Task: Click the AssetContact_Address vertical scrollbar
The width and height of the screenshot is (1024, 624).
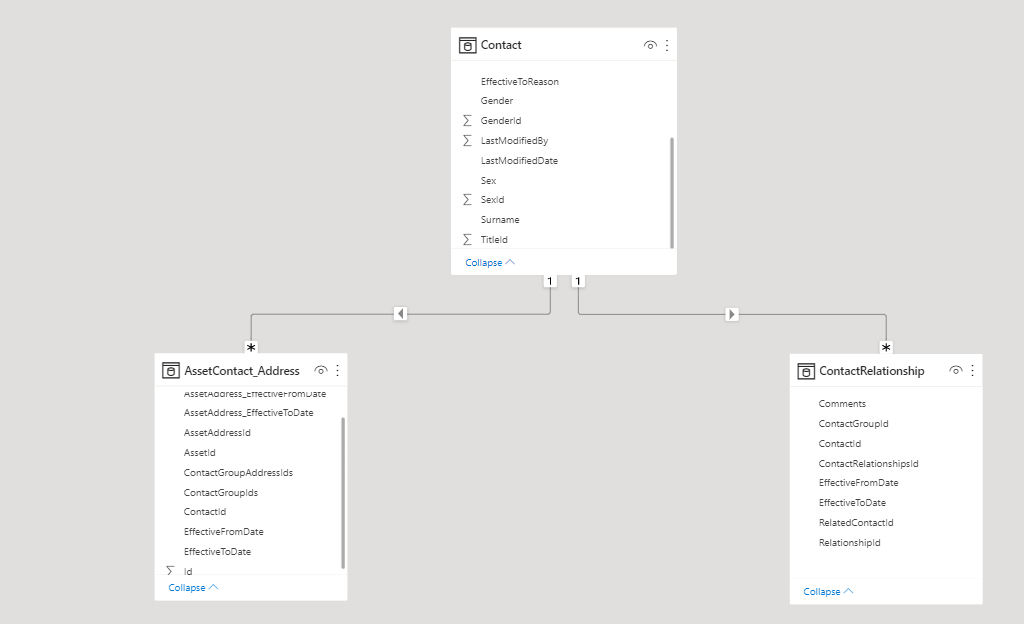Action: tap(343, 492)
